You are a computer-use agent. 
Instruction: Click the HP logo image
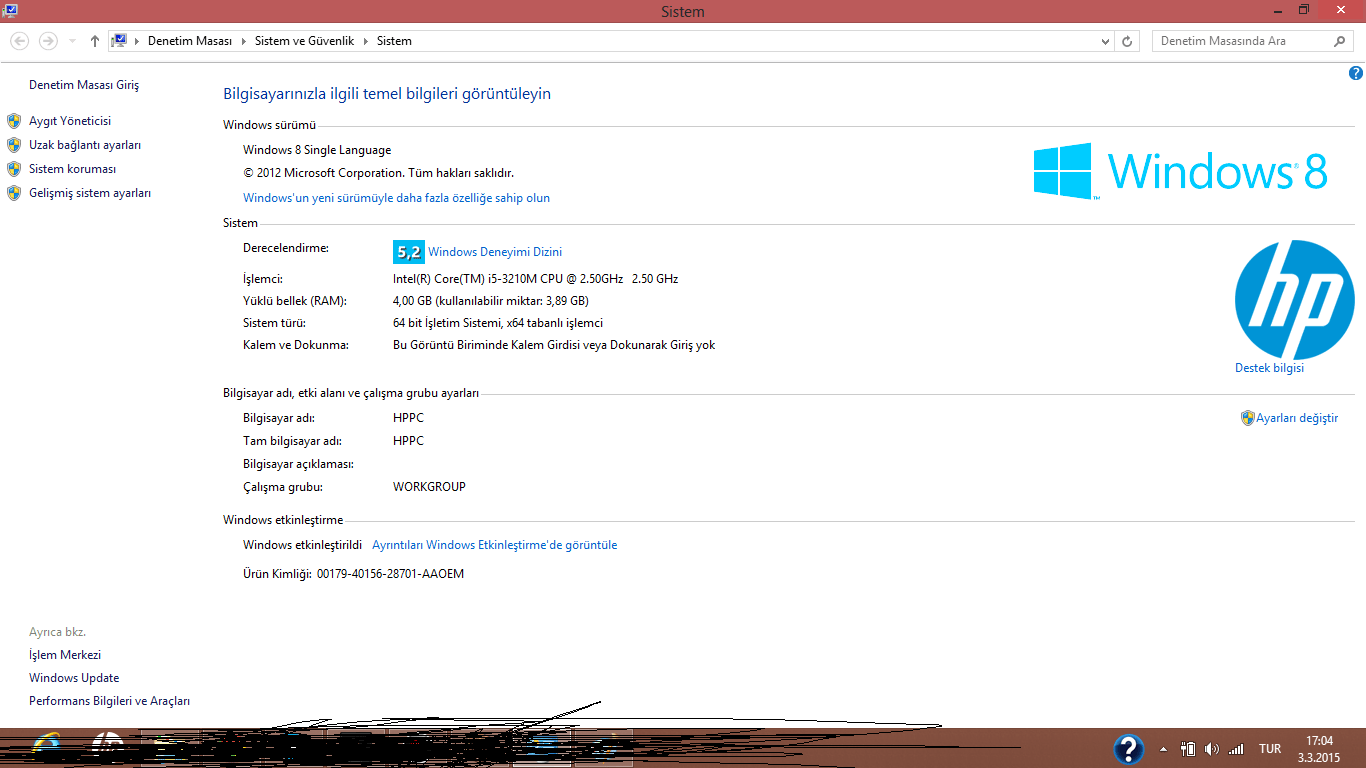[x=1294, y=300]
